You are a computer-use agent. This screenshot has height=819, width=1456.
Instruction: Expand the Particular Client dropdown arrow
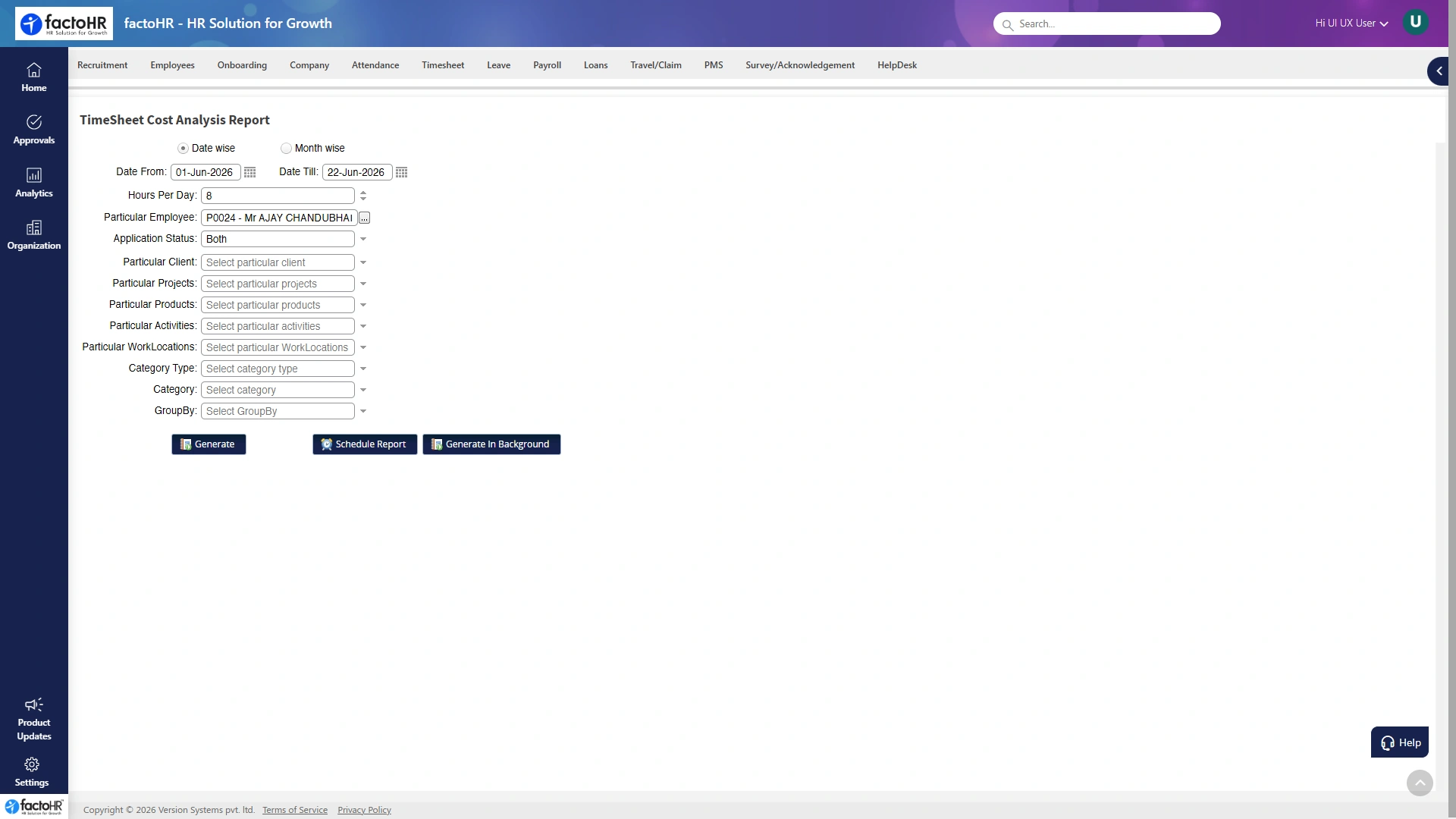(x=363, y=263)
